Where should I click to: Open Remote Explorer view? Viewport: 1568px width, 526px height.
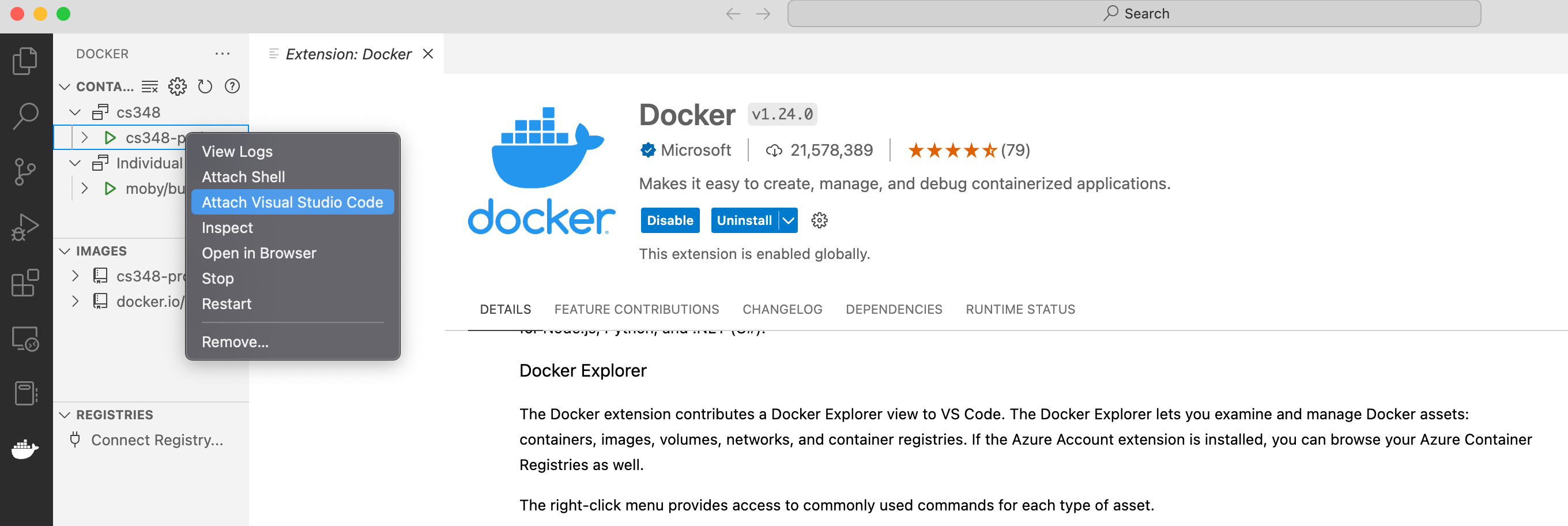click(25, 339)
